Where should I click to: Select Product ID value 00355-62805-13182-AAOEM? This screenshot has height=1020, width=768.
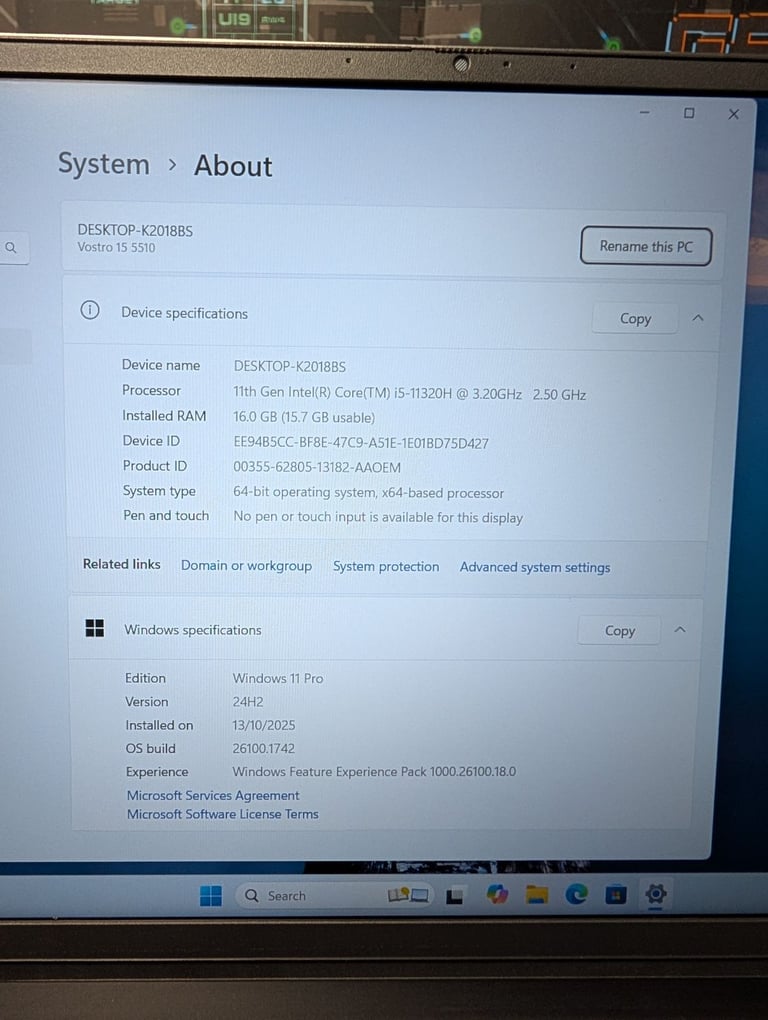317,467
